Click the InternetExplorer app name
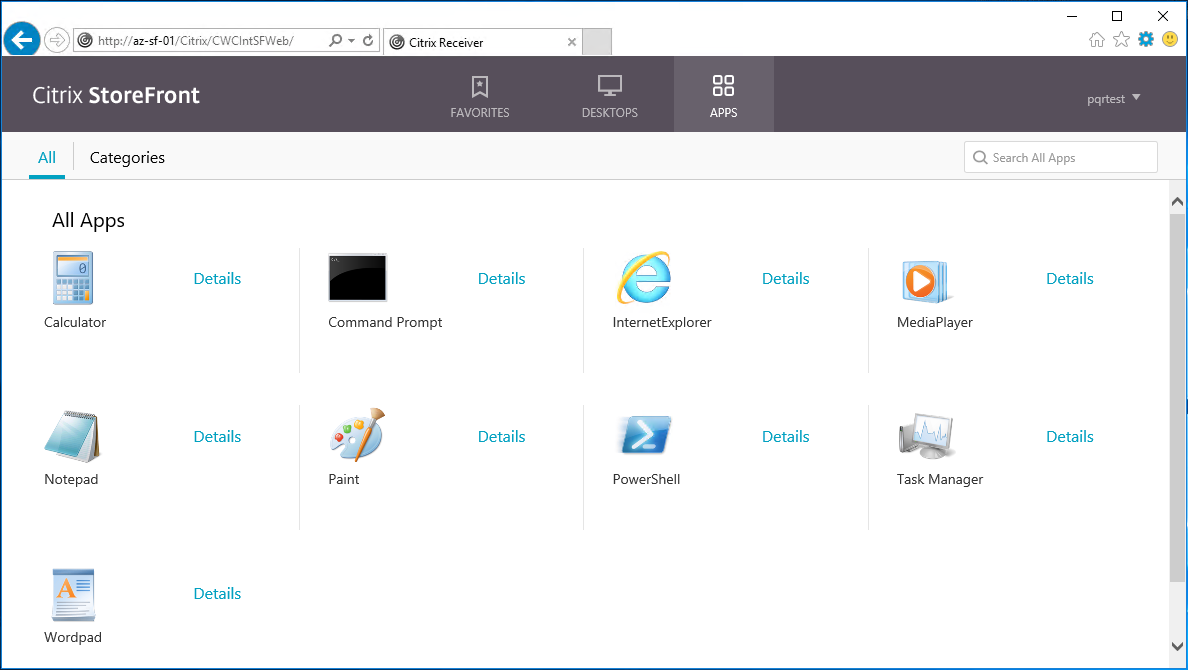Image resolution: width=1188 pixels, height=670 pixels. coord(662,323)
